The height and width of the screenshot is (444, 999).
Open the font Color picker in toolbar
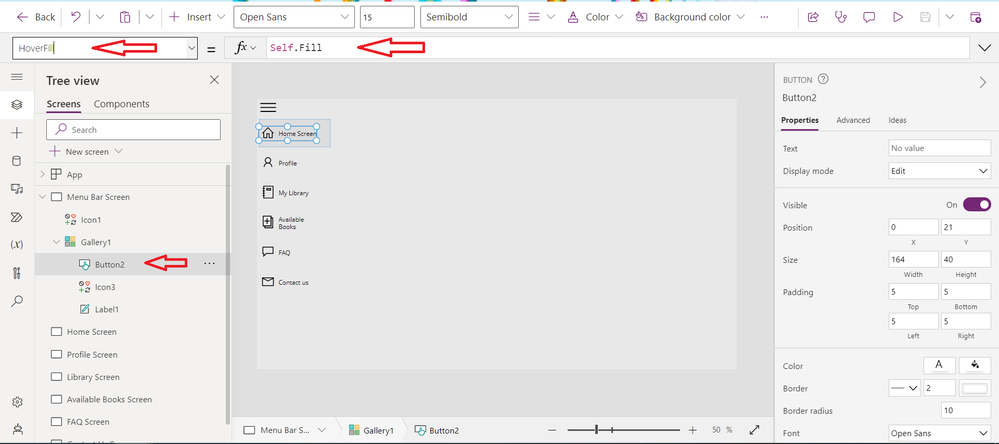point(595,17)
